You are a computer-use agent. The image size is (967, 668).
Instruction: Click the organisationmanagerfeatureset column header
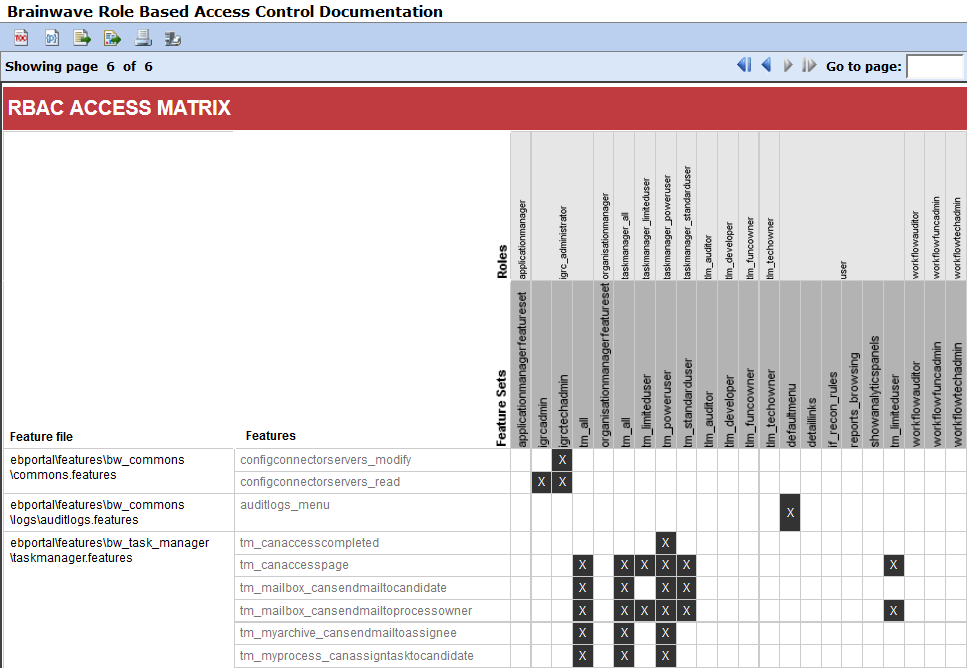604,365
